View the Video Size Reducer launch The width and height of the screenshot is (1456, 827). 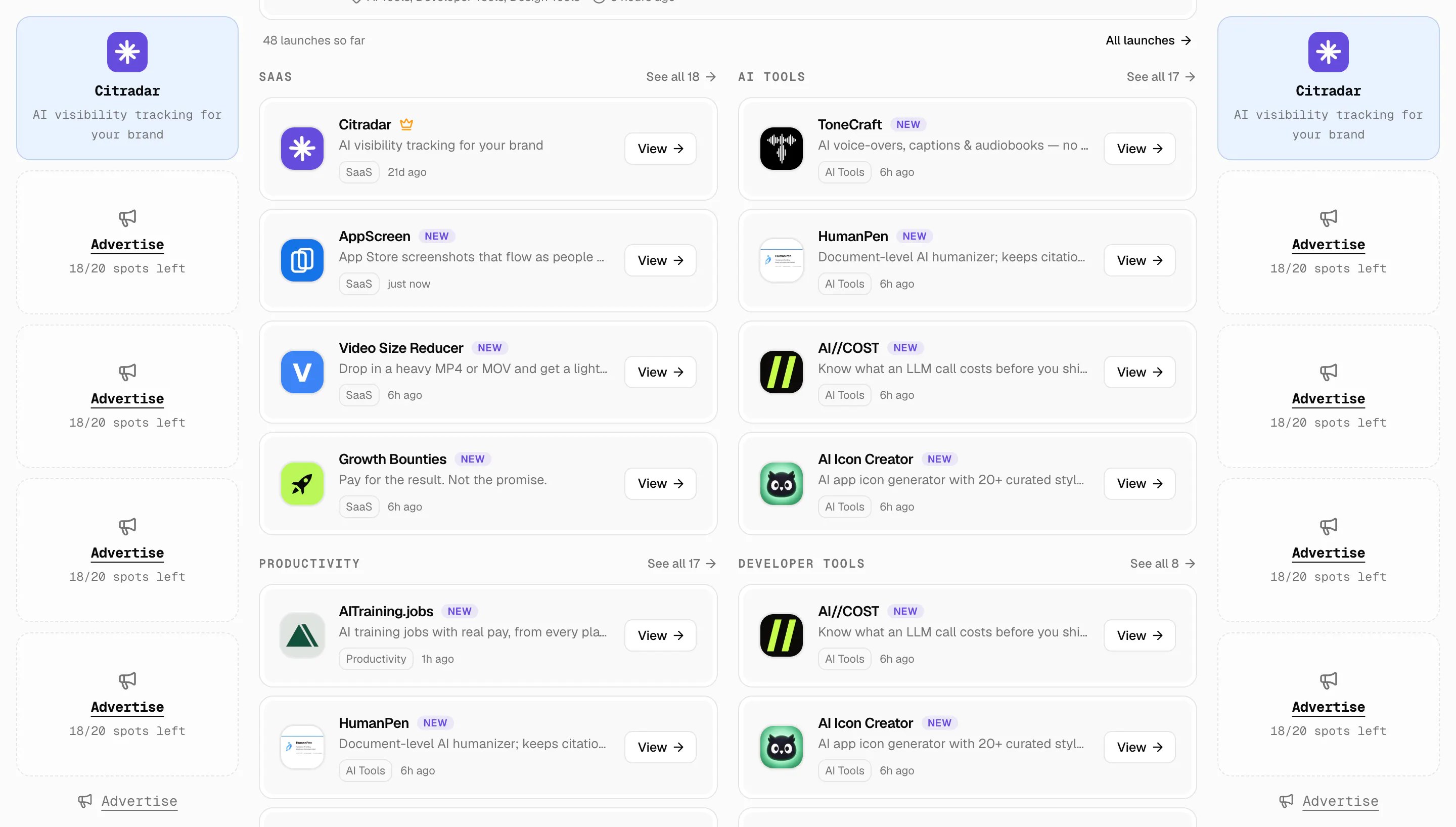tap(660, 372)
